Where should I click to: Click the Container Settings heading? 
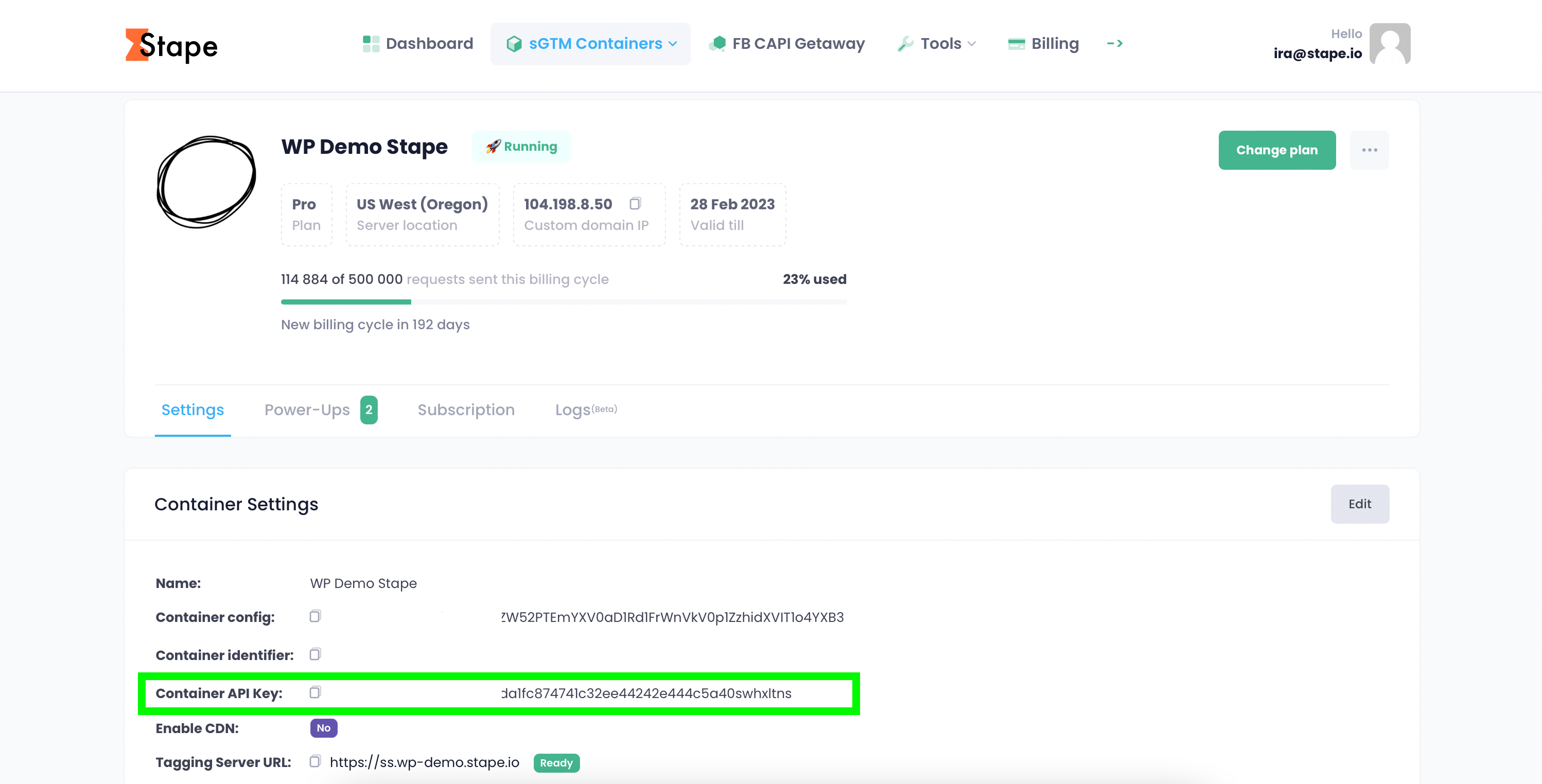tap(236, 505)
